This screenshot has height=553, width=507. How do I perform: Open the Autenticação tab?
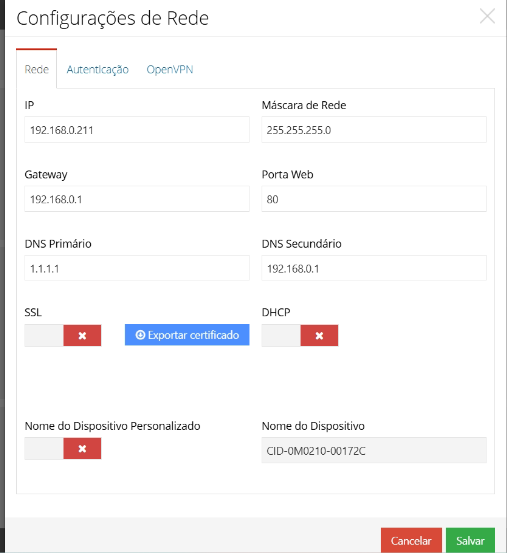click(98, 69)
